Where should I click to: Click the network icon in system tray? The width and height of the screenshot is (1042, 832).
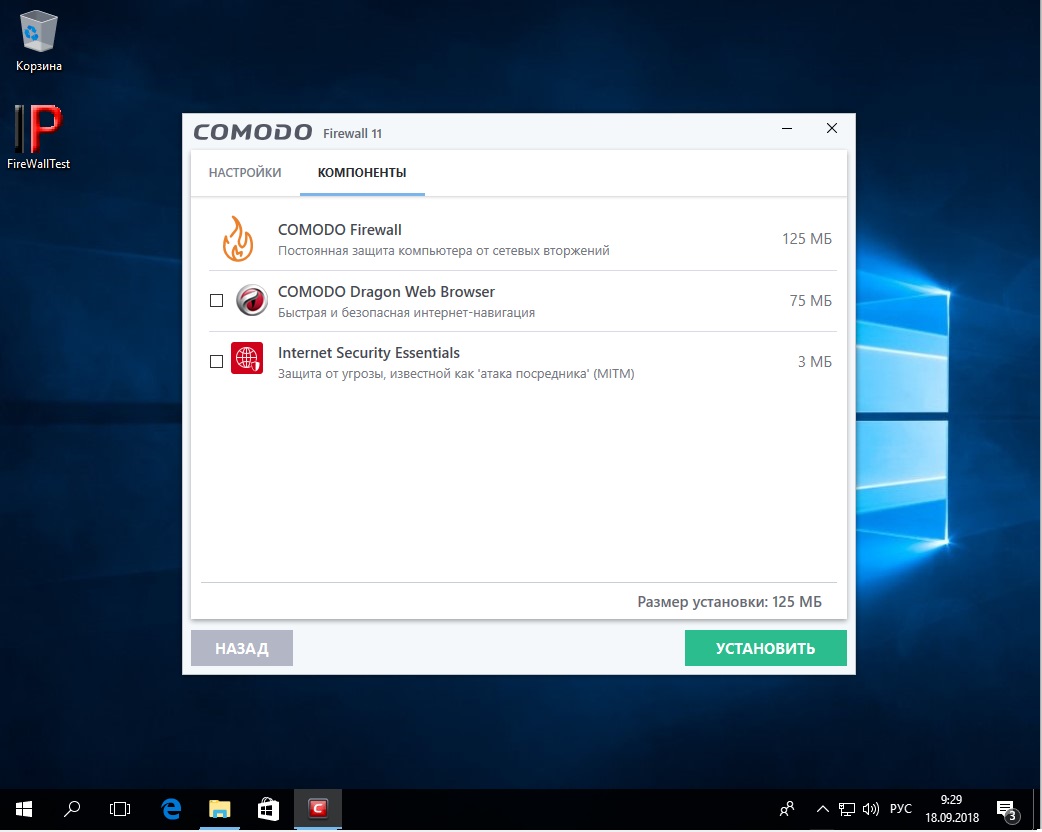pos(847,809)
